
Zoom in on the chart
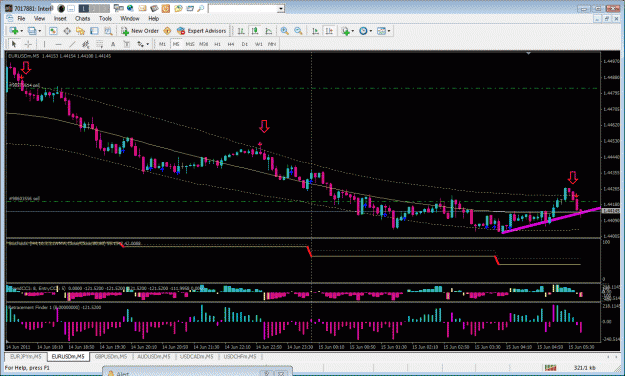coord(285,31)
